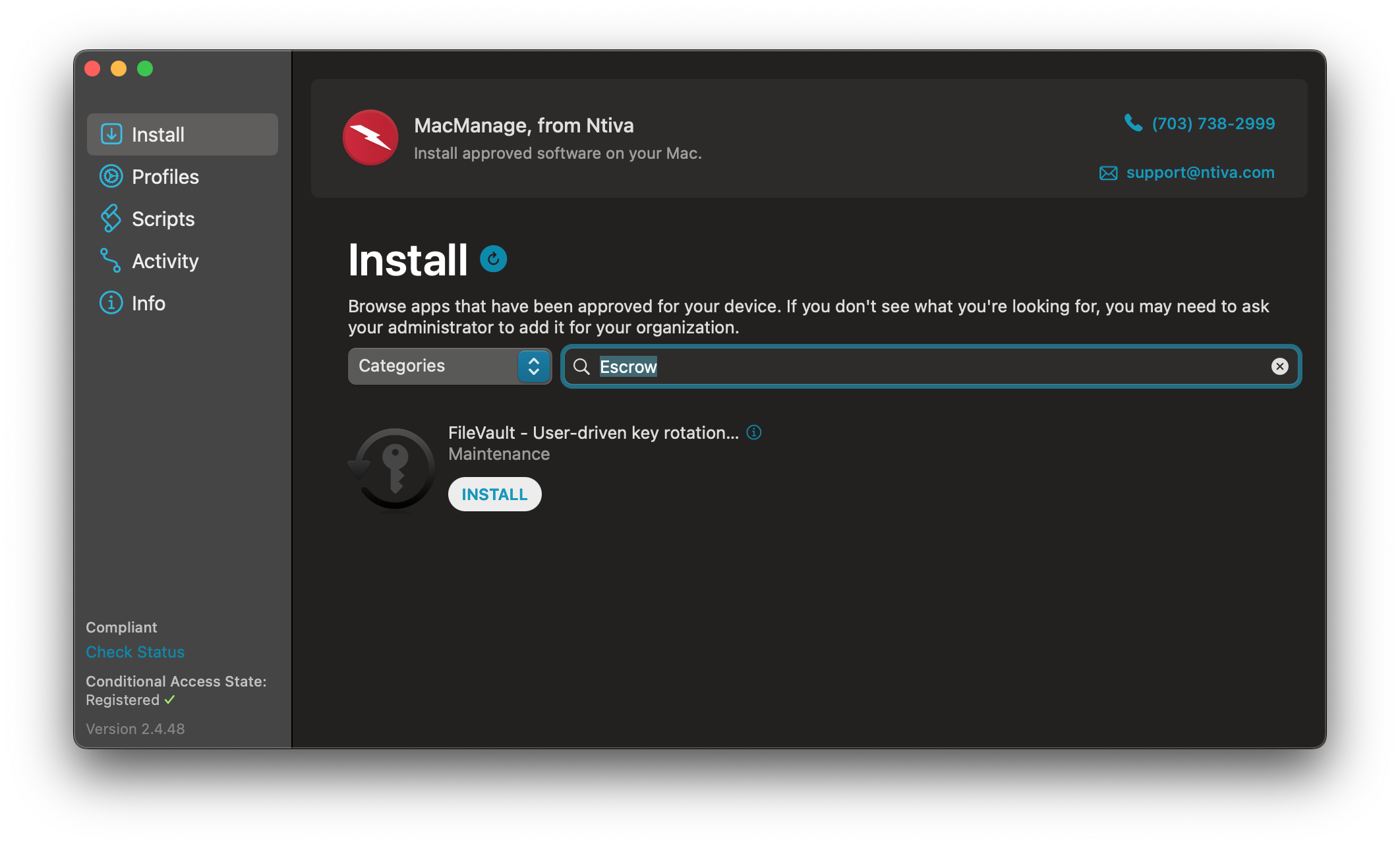Click the envelope email icon
This screenshot has height=846, width=1400.
point(1108,173)
